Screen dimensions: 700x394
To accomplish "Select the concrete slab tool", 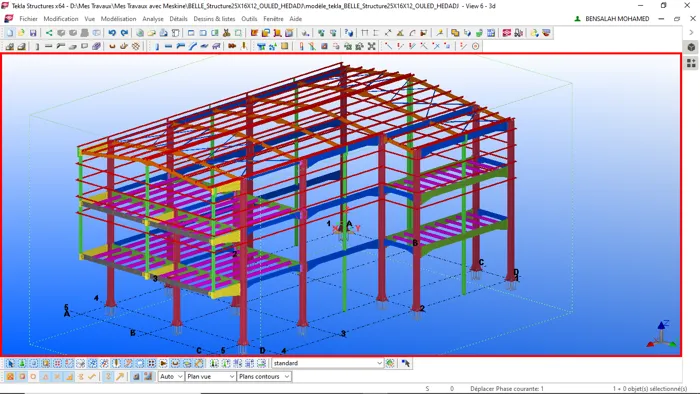I will point(73,46).
